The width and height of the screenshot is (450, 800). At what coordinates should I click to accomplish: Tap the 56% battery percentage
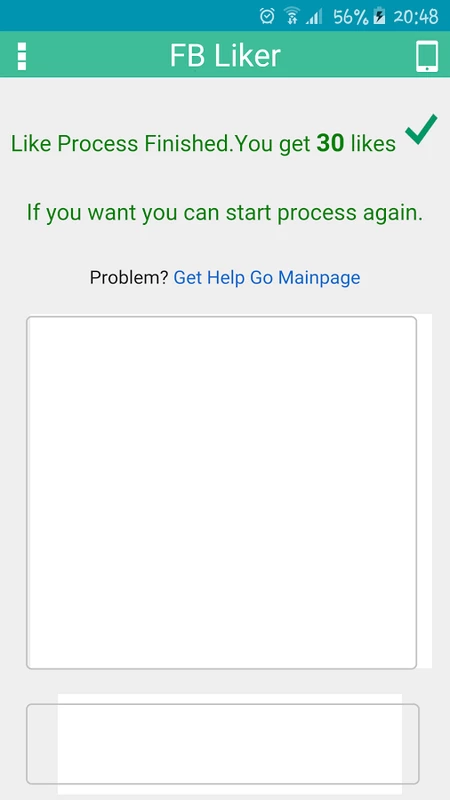(351, 17)
